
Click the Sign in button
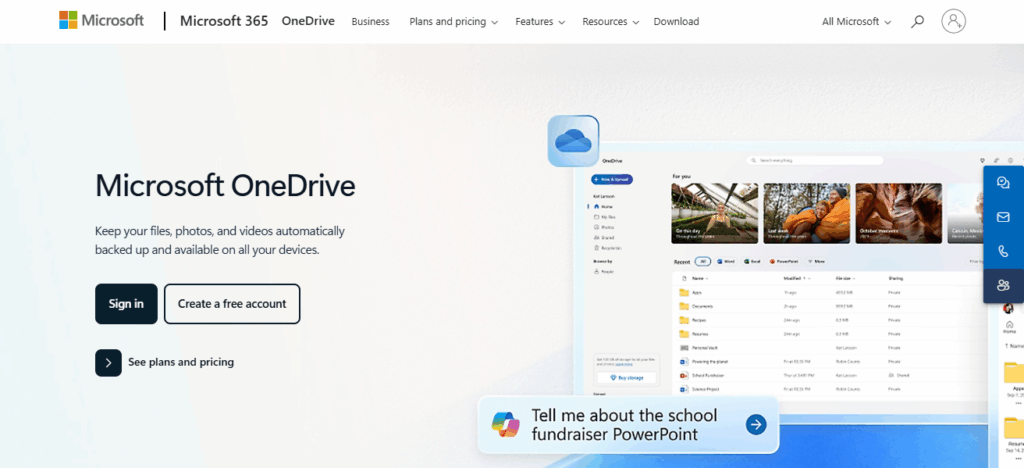click(126, 304)
